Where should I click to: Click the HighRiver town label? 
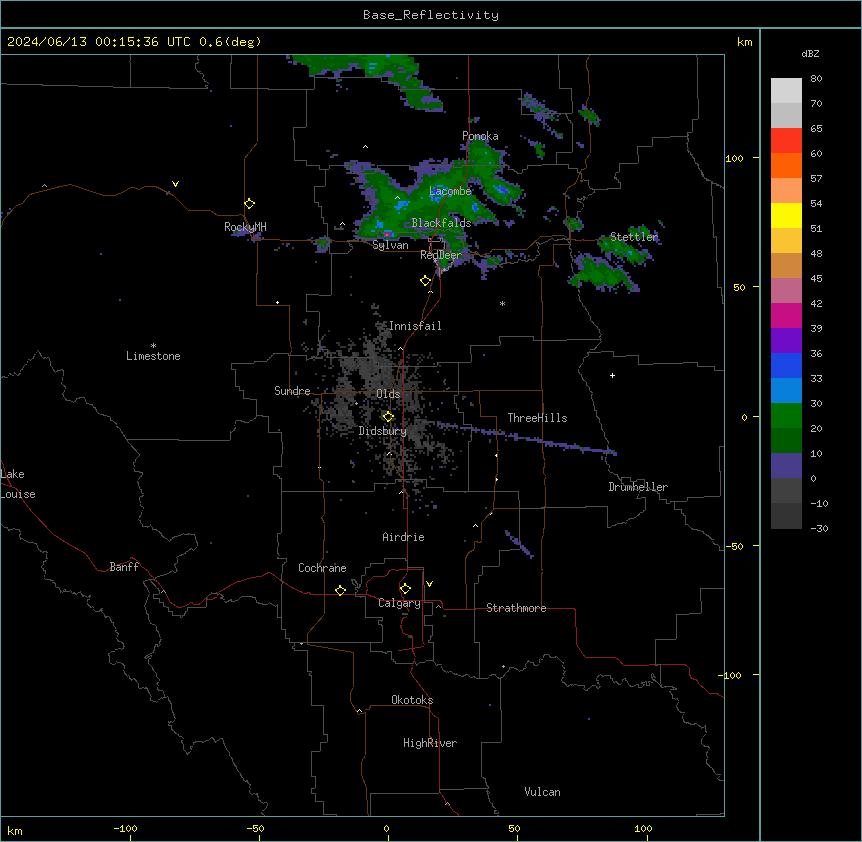coord(430,743)
